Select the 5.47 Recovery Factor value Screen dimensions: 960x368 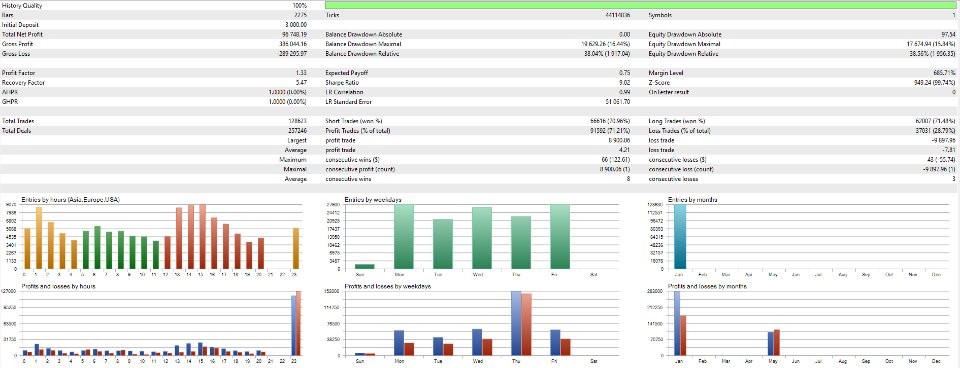pos(301,83)
